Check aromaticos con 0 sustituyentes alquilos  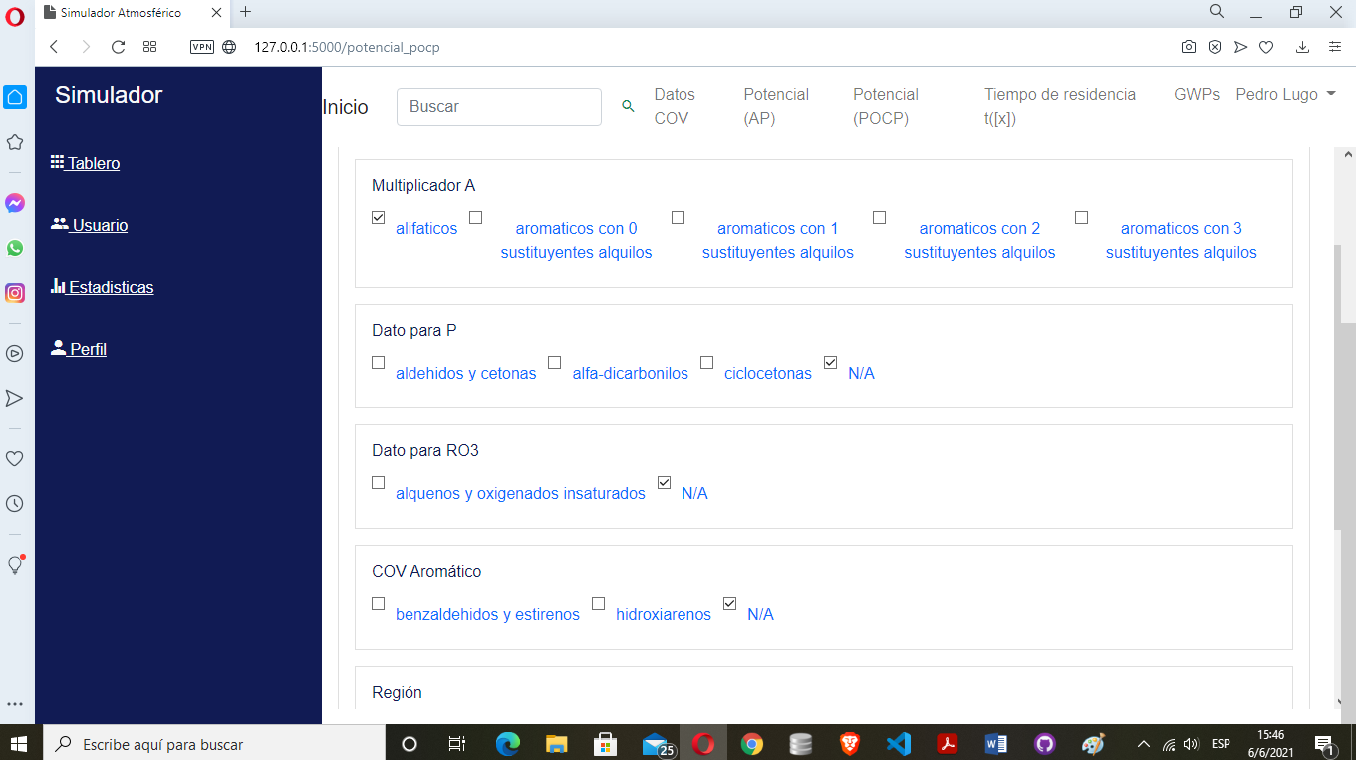(476, 217)
